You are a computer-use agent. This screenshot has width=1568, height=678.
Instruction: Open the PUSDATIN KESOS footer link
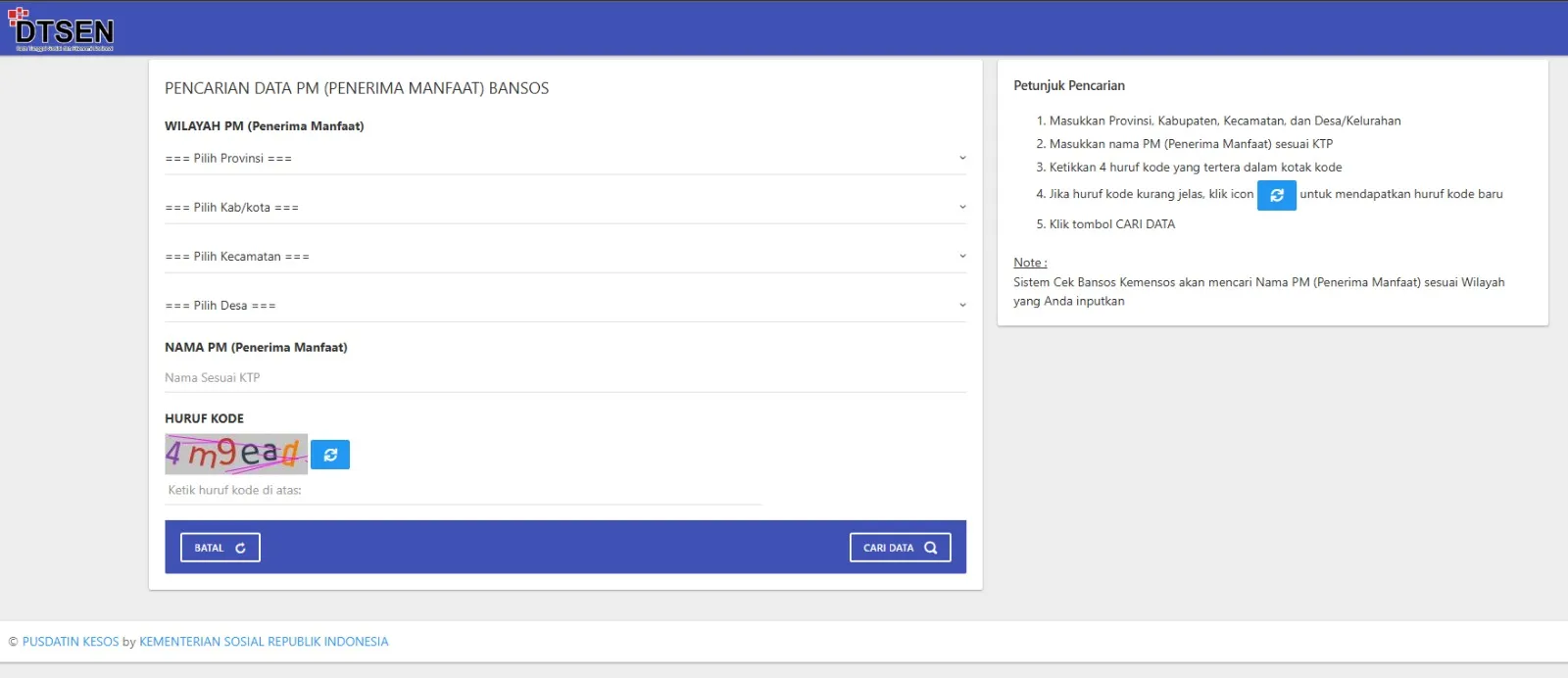(x=71, y=642)
